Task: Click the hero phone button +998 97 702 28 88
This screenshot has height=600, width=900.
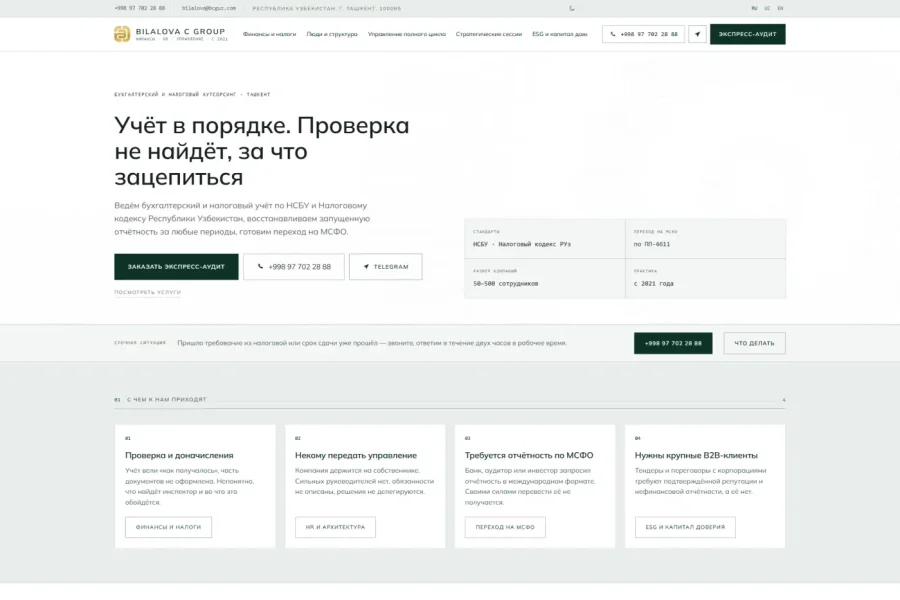Action: (294, 267)
